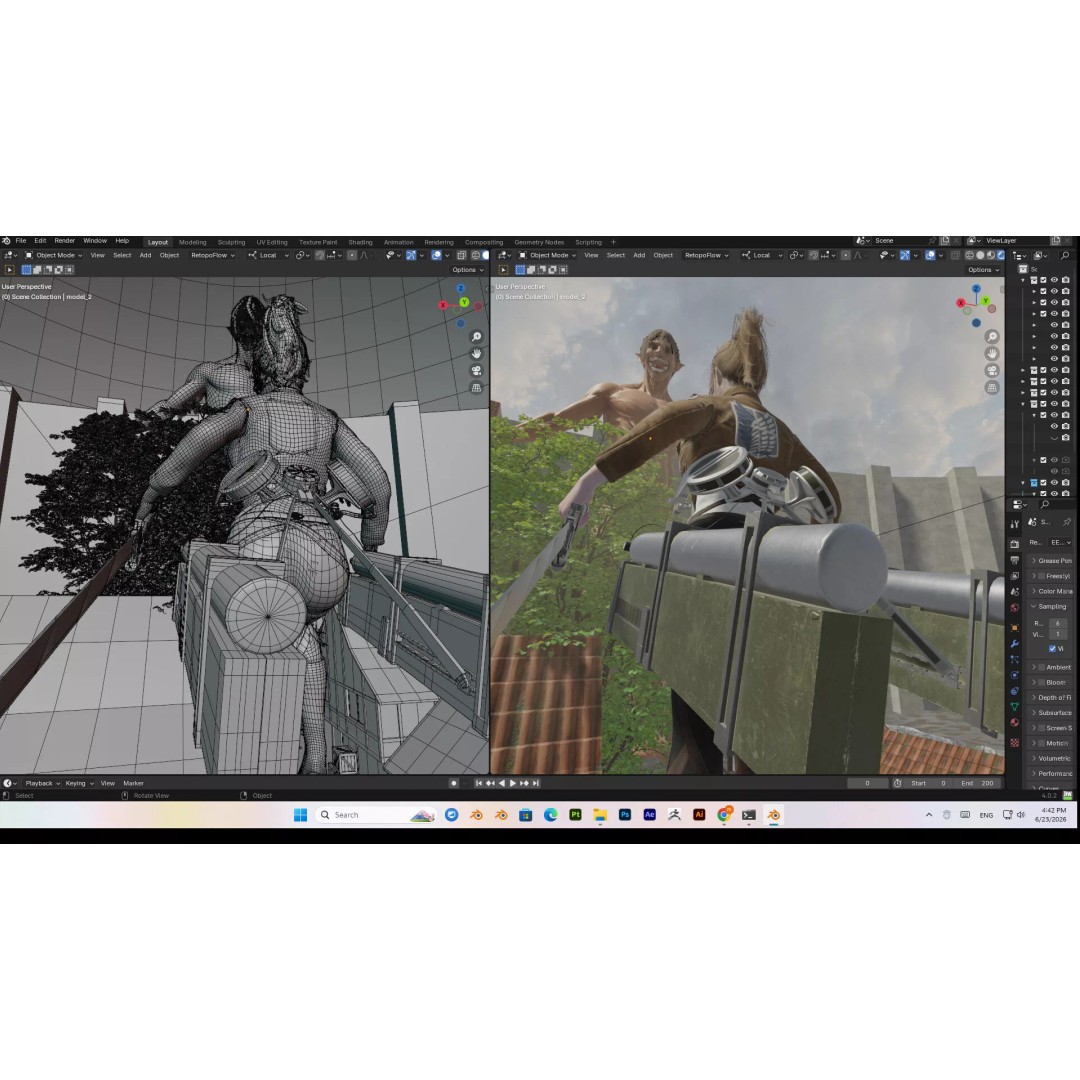Open Object Mode dropdown in left viewport

(53, 256)
